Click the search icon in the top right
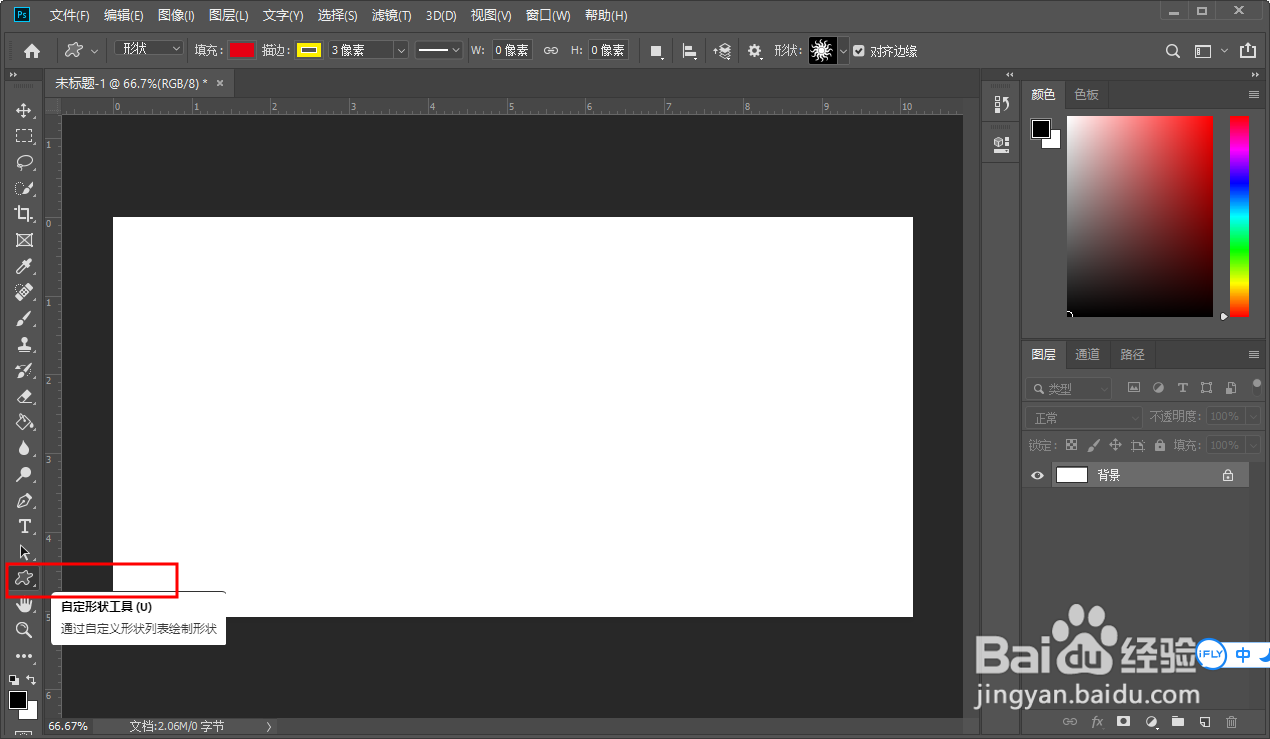This screenshot has width=1270, height=739. [1173, 51]
